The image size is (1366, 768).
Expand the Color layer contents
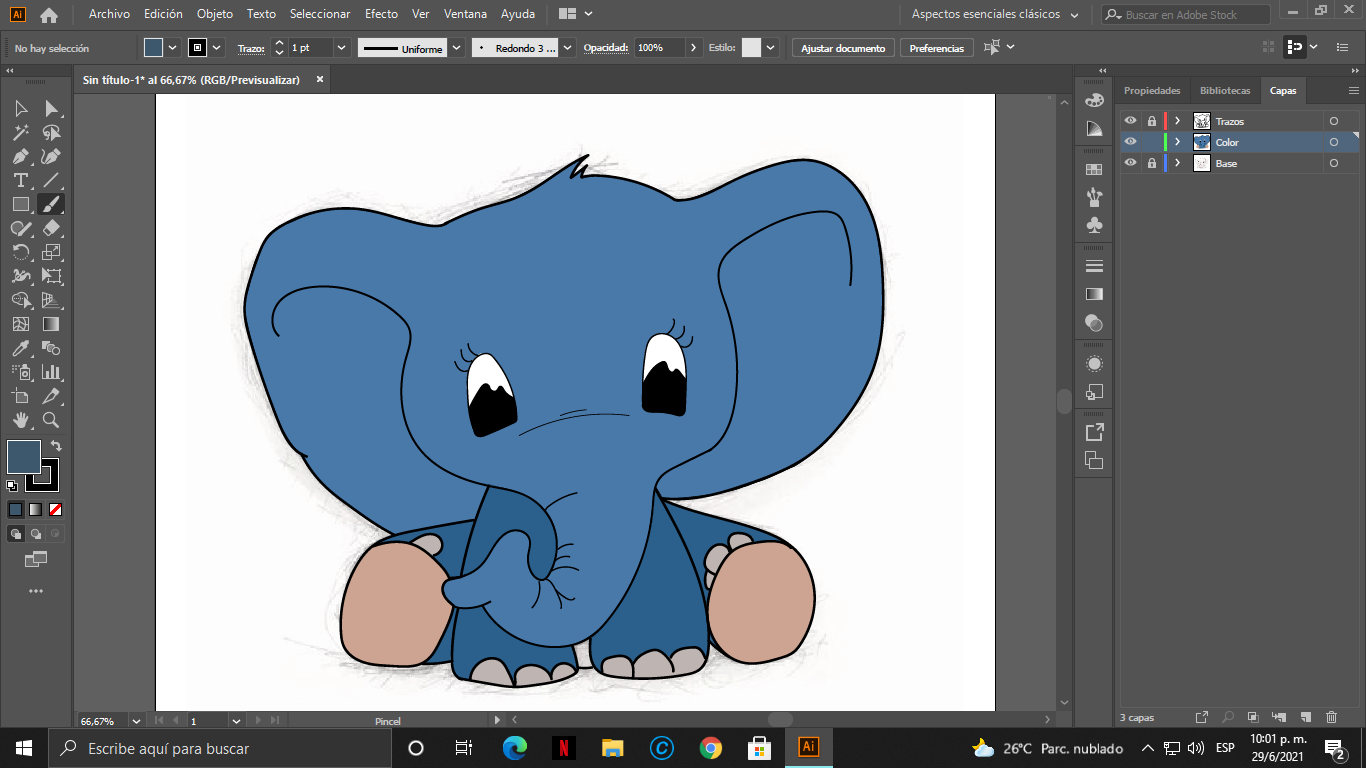1178,142
